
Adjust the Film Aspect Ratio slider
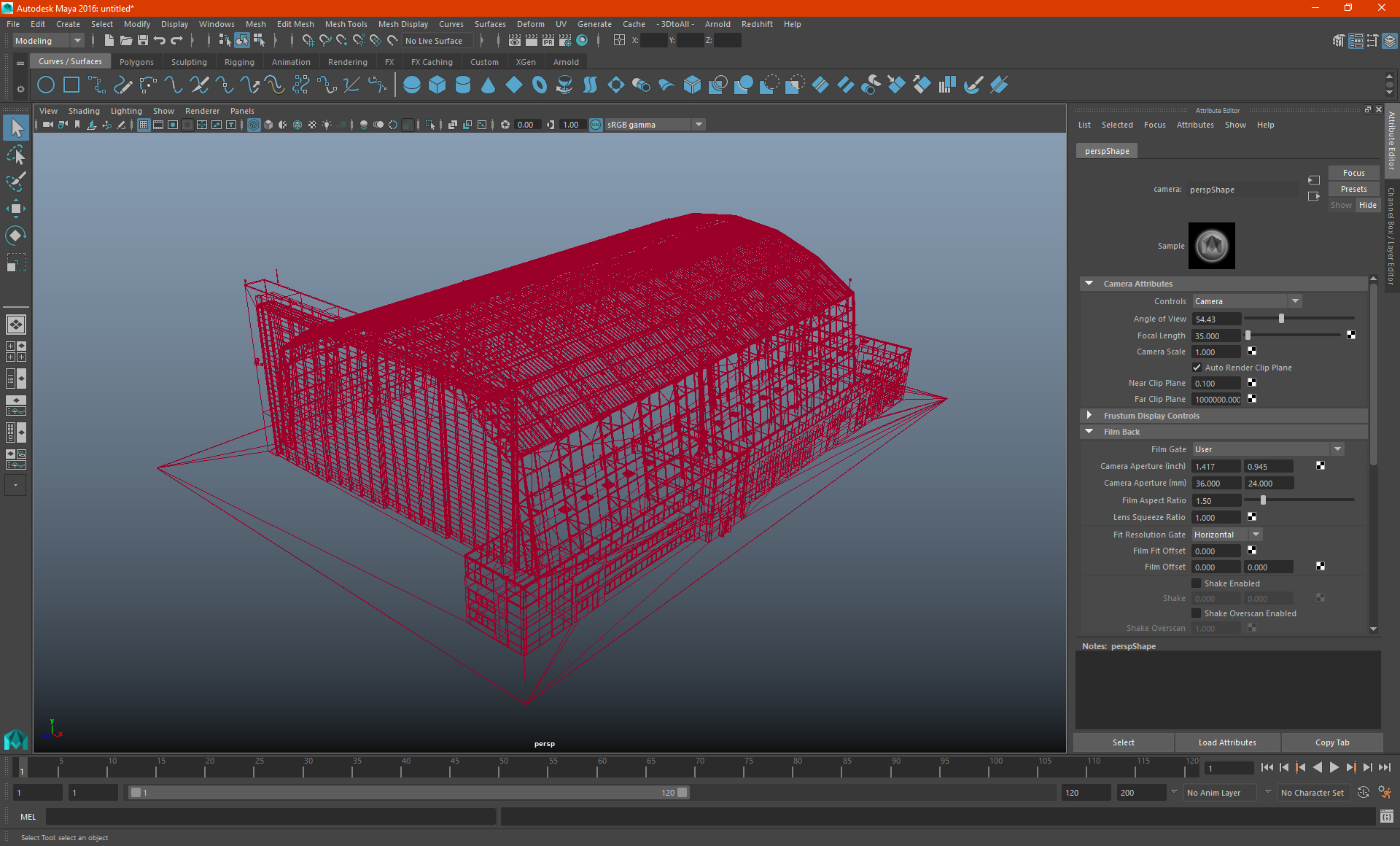1264,500
